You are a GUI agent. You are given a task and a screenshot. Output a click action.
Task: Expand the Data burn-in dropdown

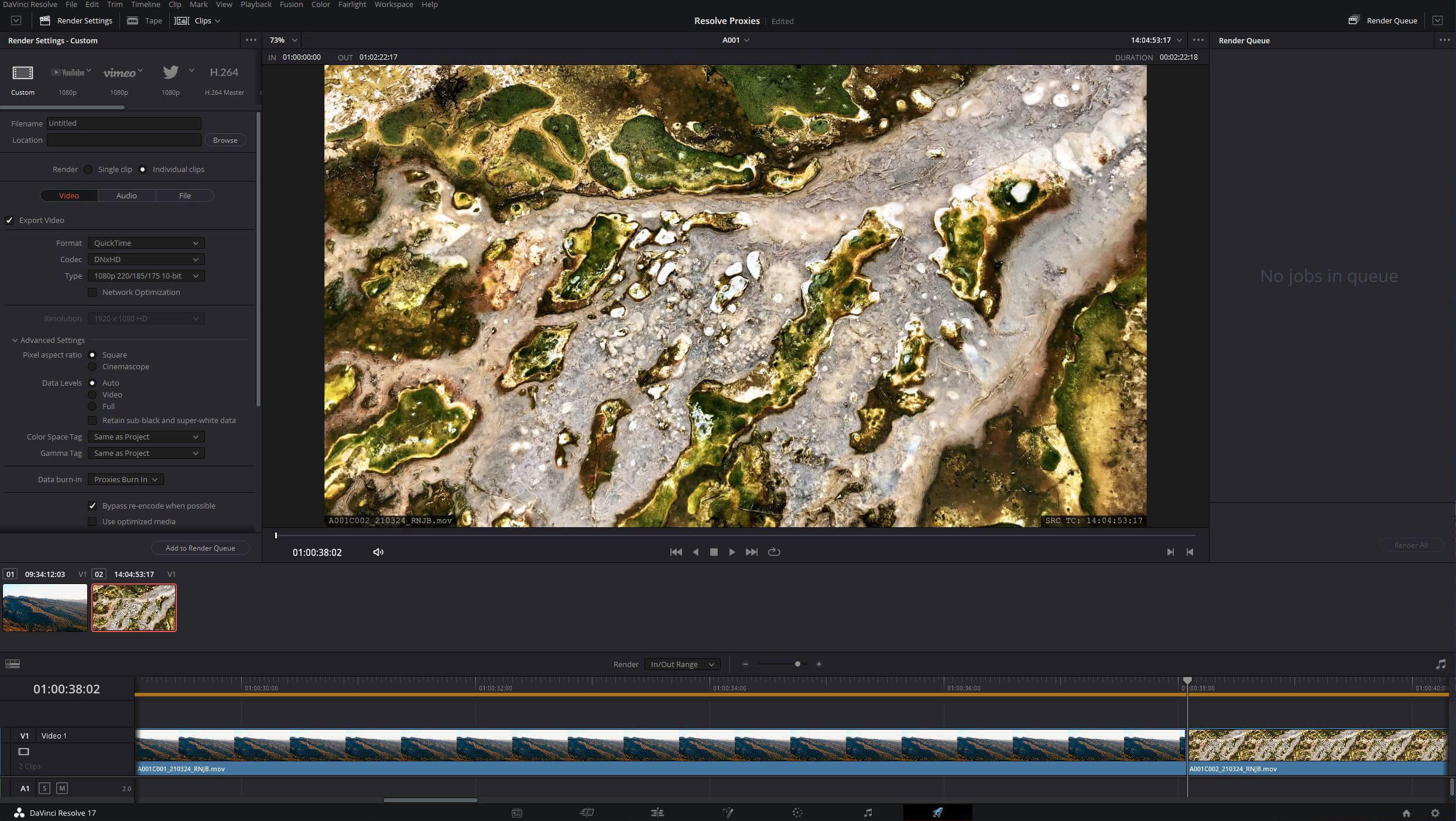[x=125, y=479]
